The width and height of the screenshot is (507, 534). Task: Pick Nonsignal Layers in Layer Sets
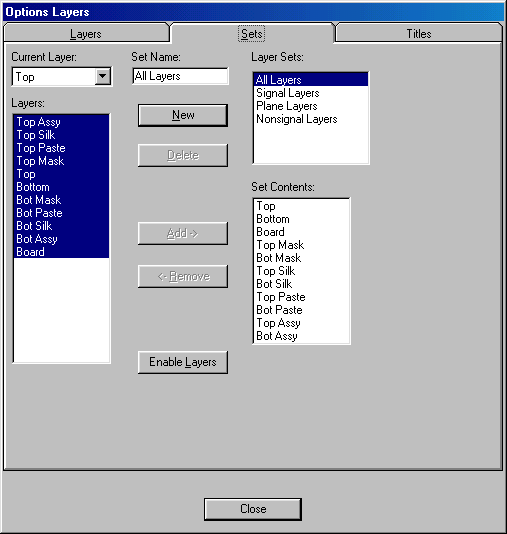click(x=311, y=119)
